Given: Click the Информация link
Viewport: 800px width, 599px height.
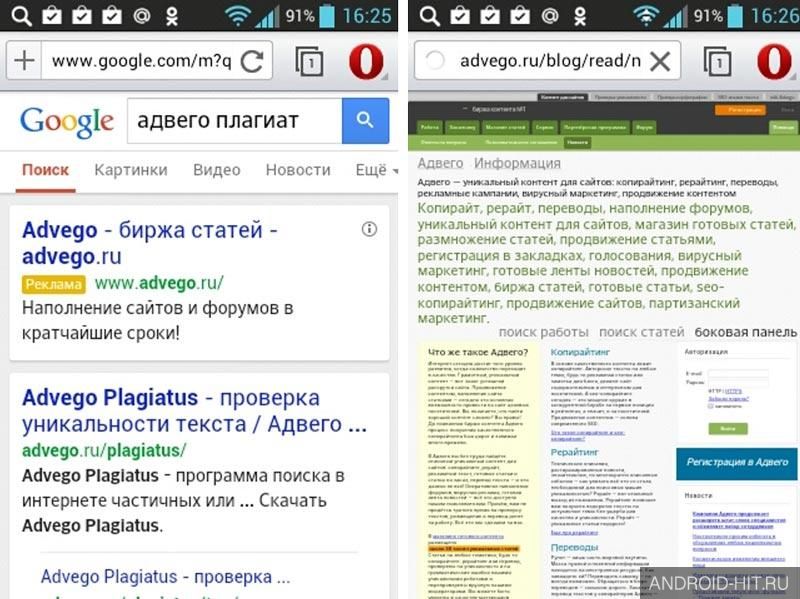Looking at the screenshot, I should click(517, 163).
